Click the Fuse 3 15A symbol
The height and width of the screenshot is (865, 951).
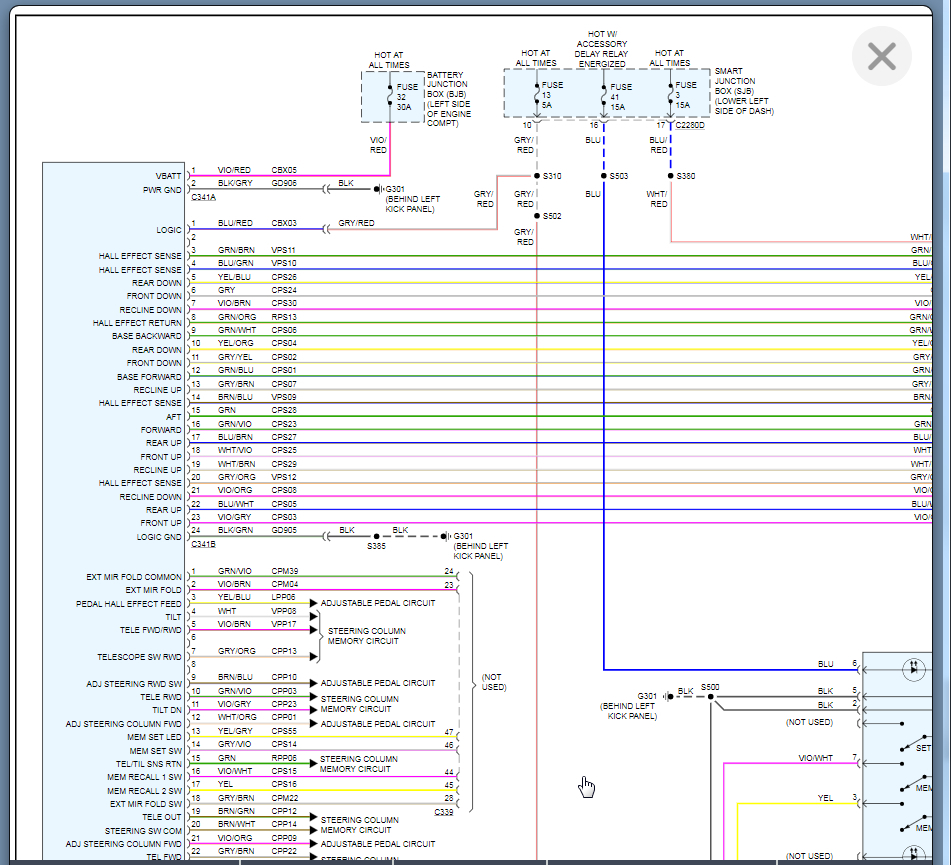(x=670, y=94)
